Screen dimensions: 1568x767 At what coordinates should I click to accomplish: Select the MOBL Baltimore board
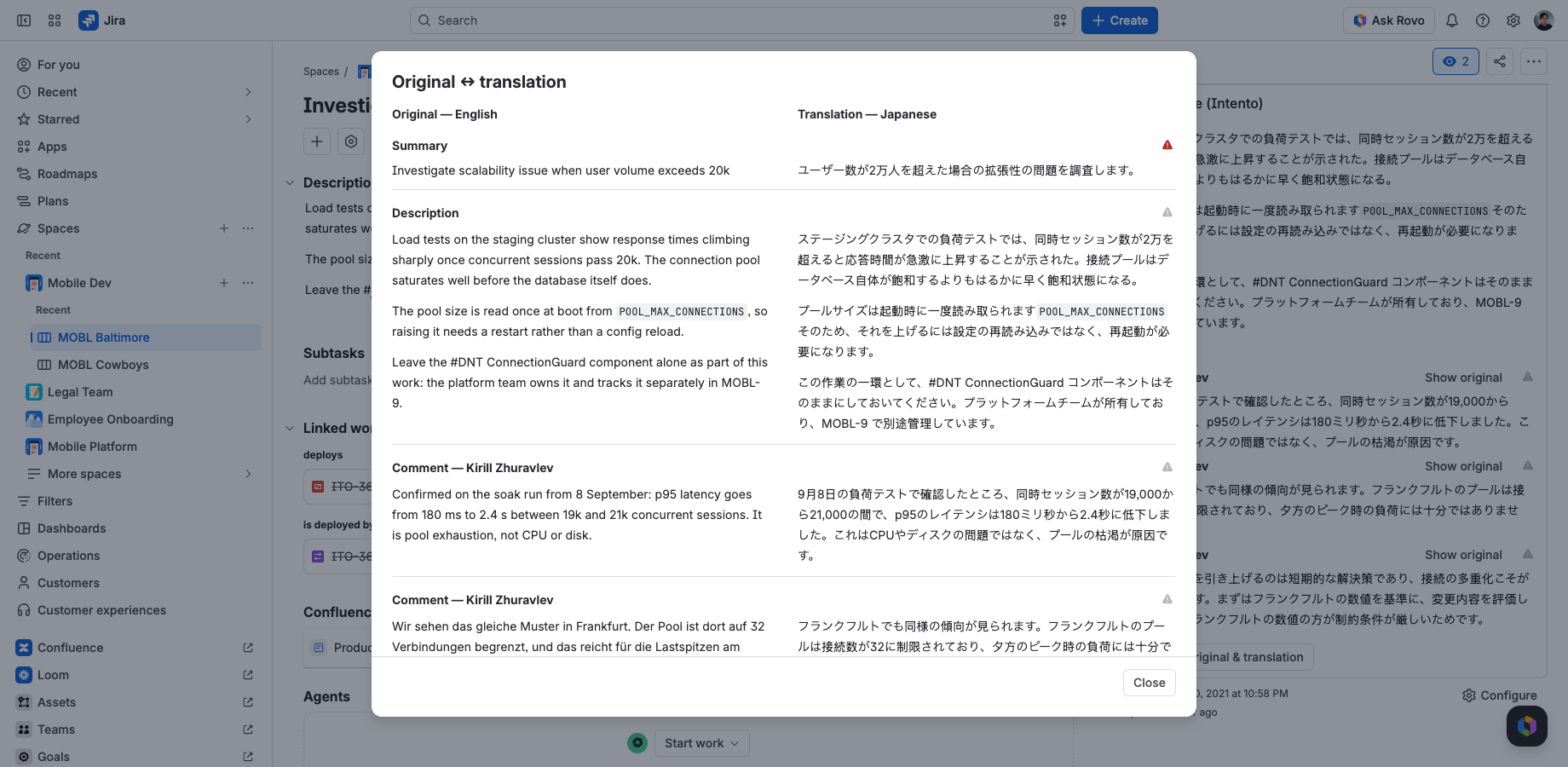(x=146, y=337)
